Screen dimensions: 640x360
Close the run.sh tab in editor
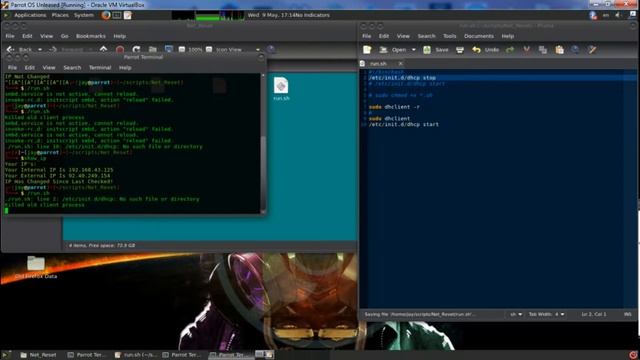(x=400, y=64)
